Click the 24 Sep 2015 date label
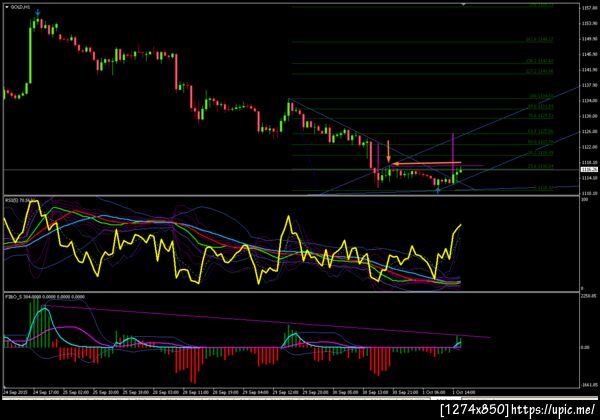Viewport: 600px width, 420px height. click(15, 392)
